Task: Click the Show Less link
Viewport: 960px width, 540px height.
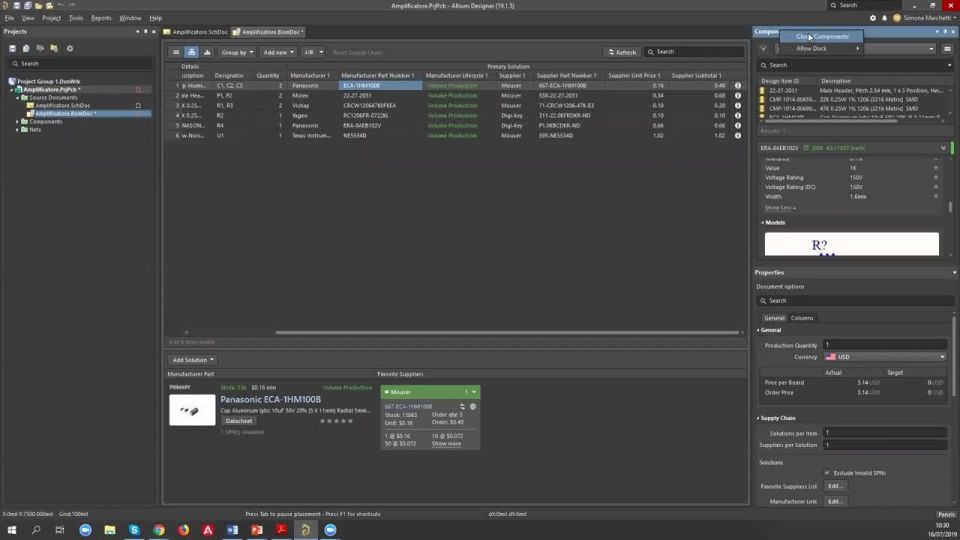Action: click(780, 208)
